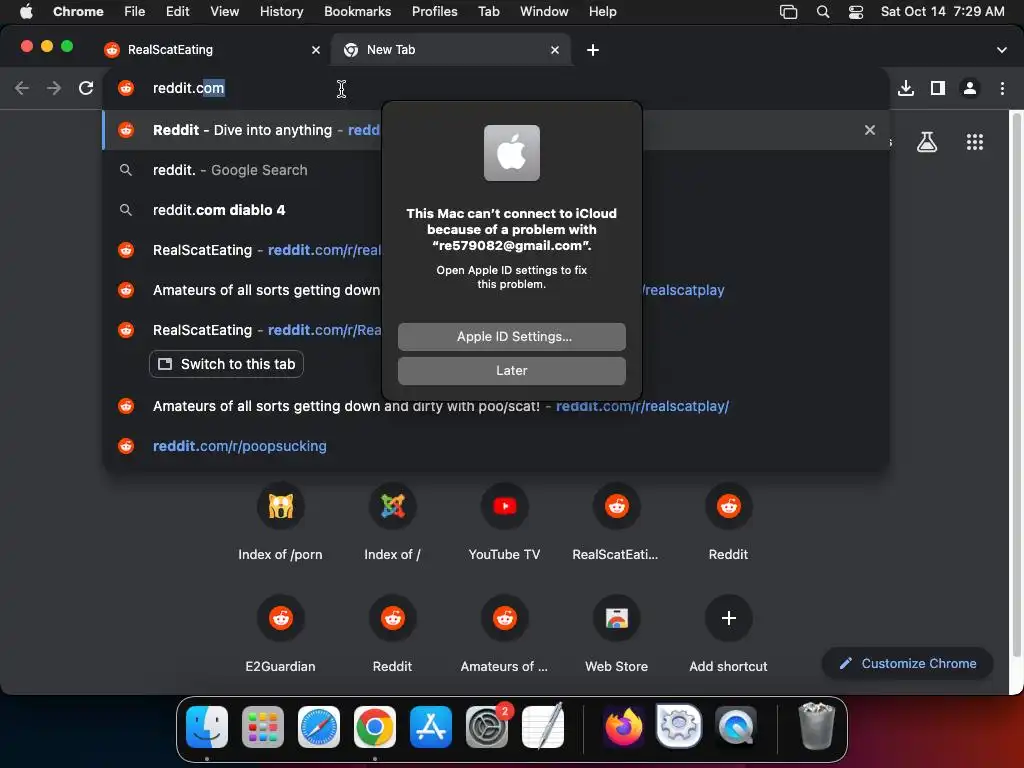
Task: Open the Chrome profile avatar icon
Action: point(970,88)
